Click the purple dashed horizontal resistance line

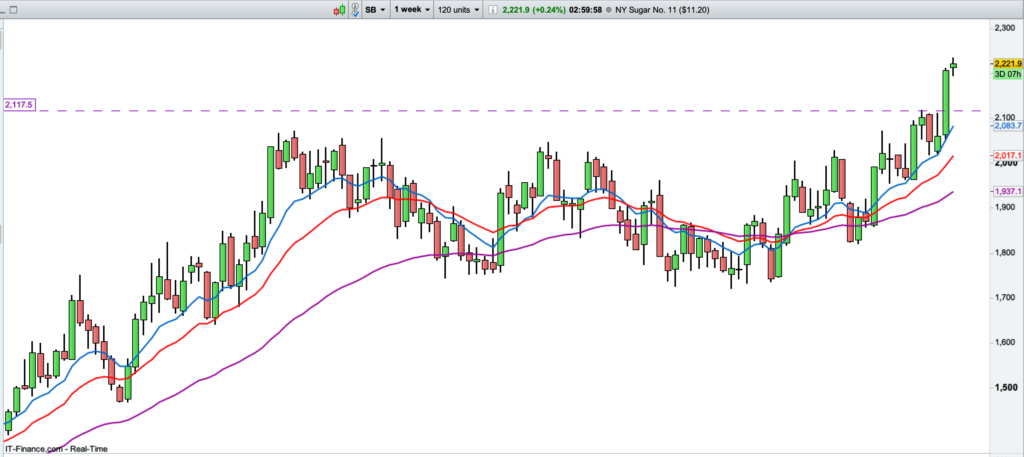(500, 110)
